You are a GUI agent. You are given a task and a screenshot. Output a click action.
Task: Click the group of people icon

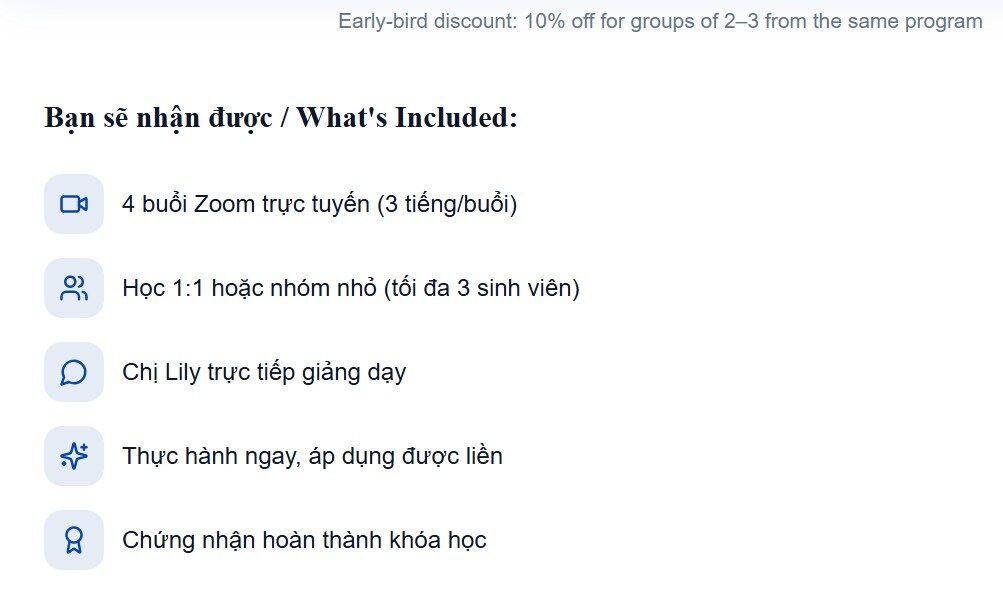pyautogui.click(x=74, y=288)
